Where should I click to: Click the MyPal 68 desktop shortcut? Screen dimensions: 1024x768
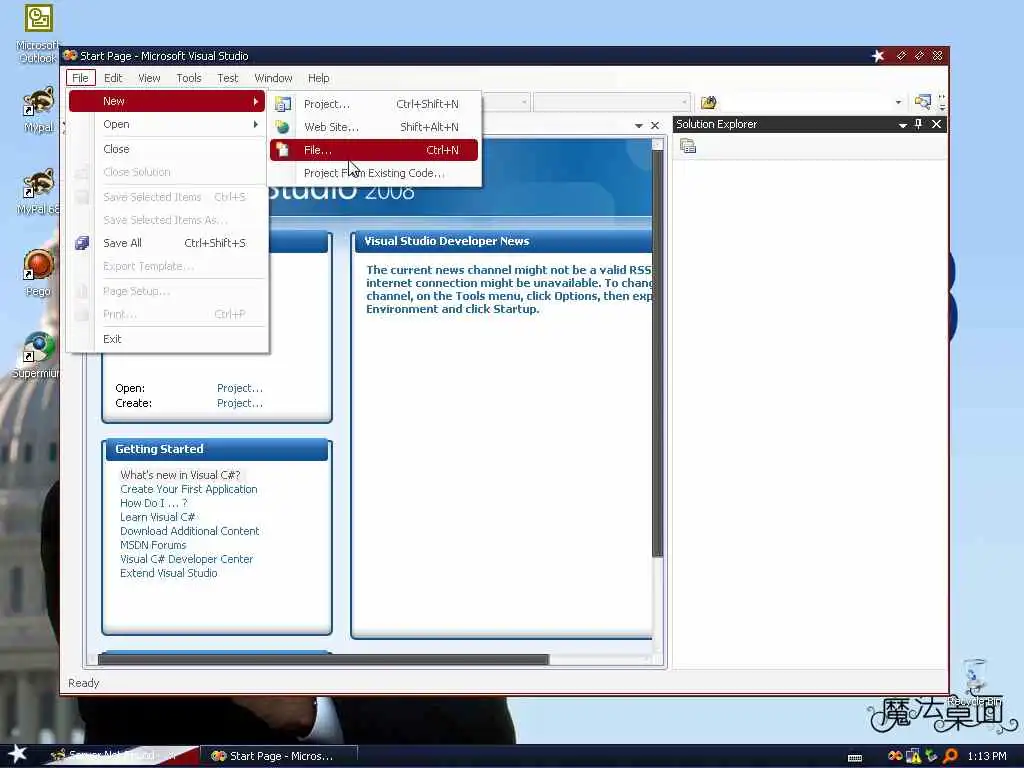pos(38,191)
